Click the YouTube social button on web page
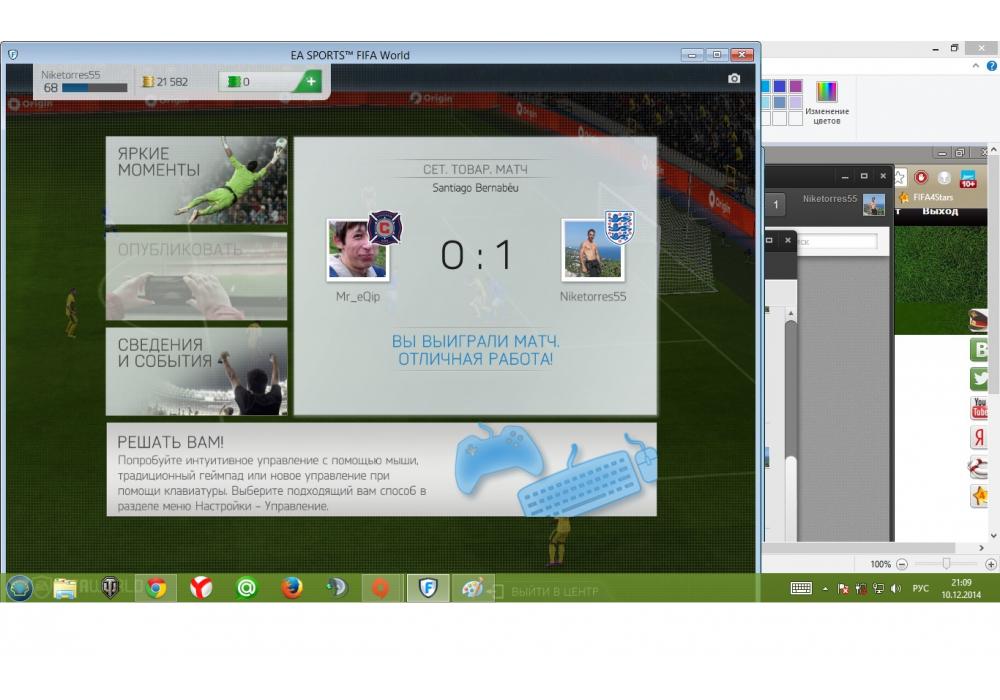Image resolution: width=1000 pixels, height=700 pixels. click(979, 408)
